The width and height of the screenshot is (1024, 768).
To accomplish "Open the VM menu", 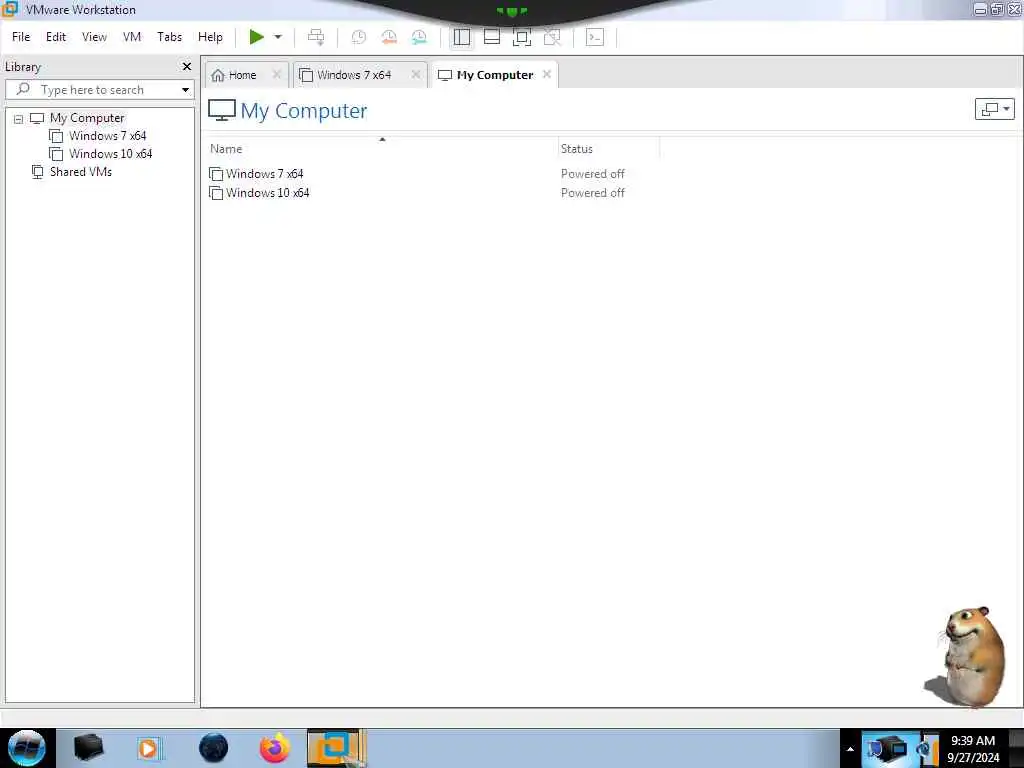I will pos(132,37).
